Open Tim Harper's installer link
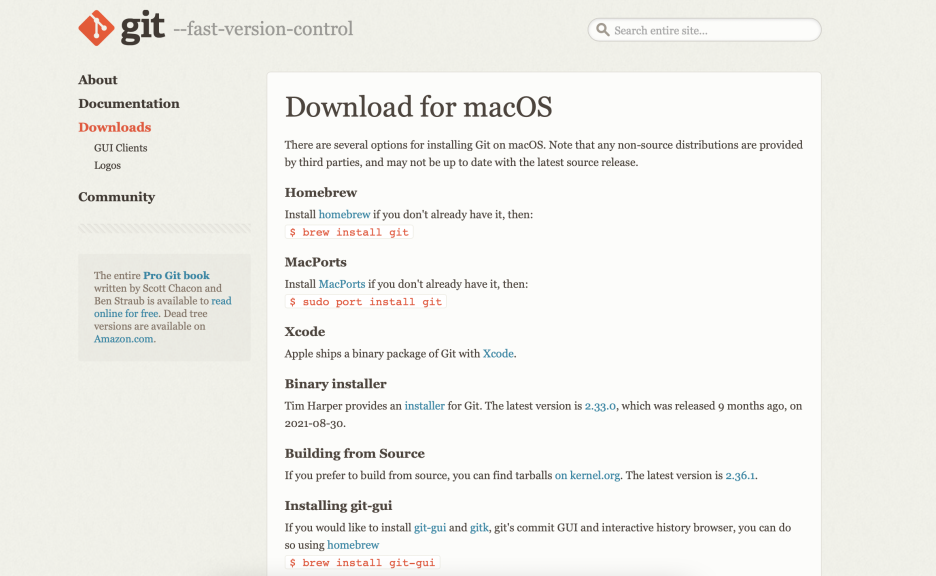The width and height of the screenshot is (936, 576). 424,406
